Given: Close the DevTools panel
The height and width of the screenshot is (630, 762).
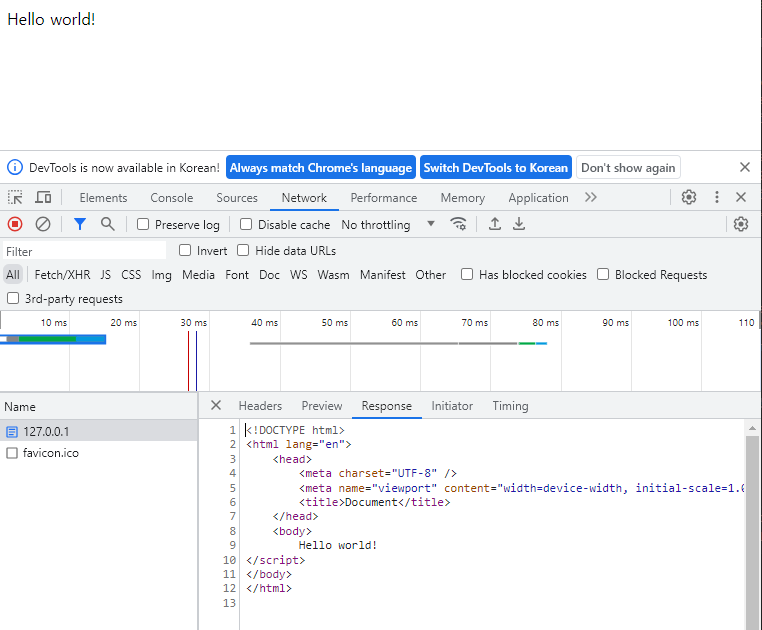Looking at the screenshot, I should [741, 197].
